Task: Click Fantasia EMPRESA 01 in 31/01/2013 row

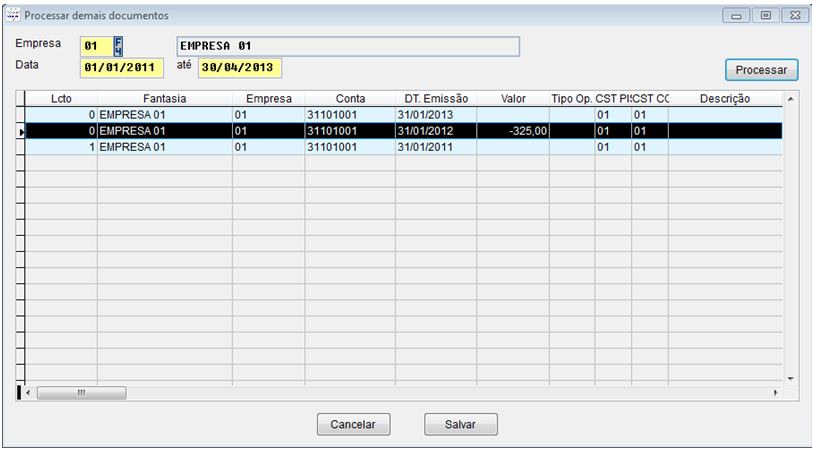Action: pos(165,115)
